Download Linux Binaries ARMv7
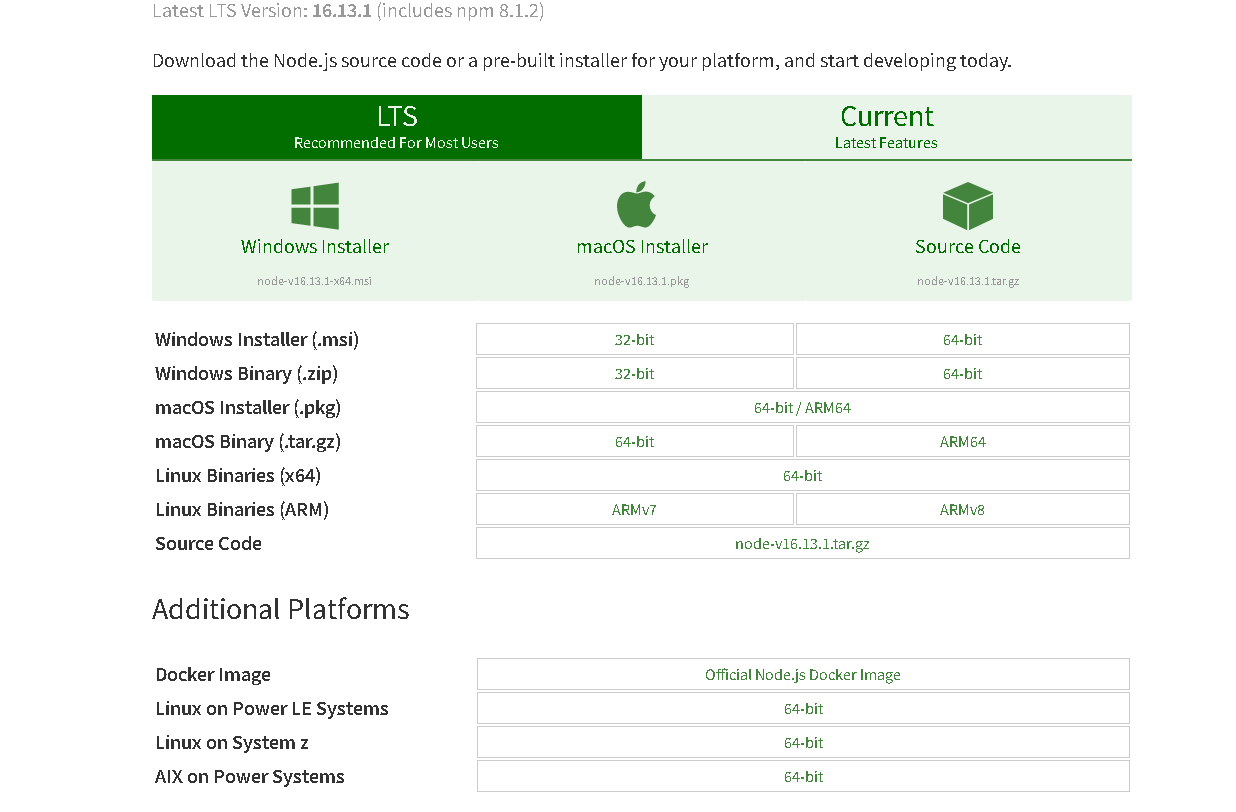This screenshot has width=1236, height=812. pyautogui.click(x=635, y=510)
